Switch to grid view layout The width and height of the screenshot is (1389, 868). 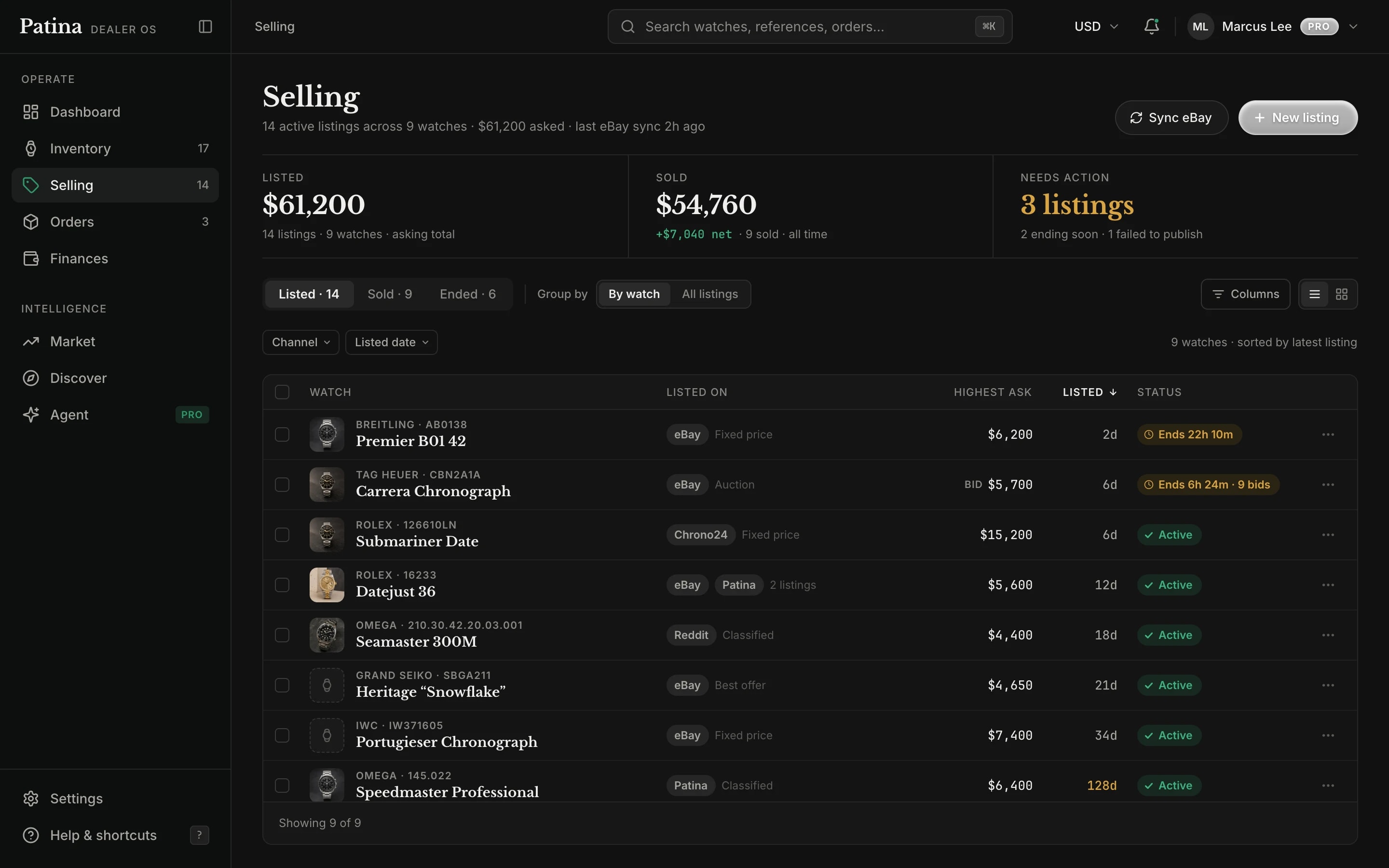(x=1341, y=295)
